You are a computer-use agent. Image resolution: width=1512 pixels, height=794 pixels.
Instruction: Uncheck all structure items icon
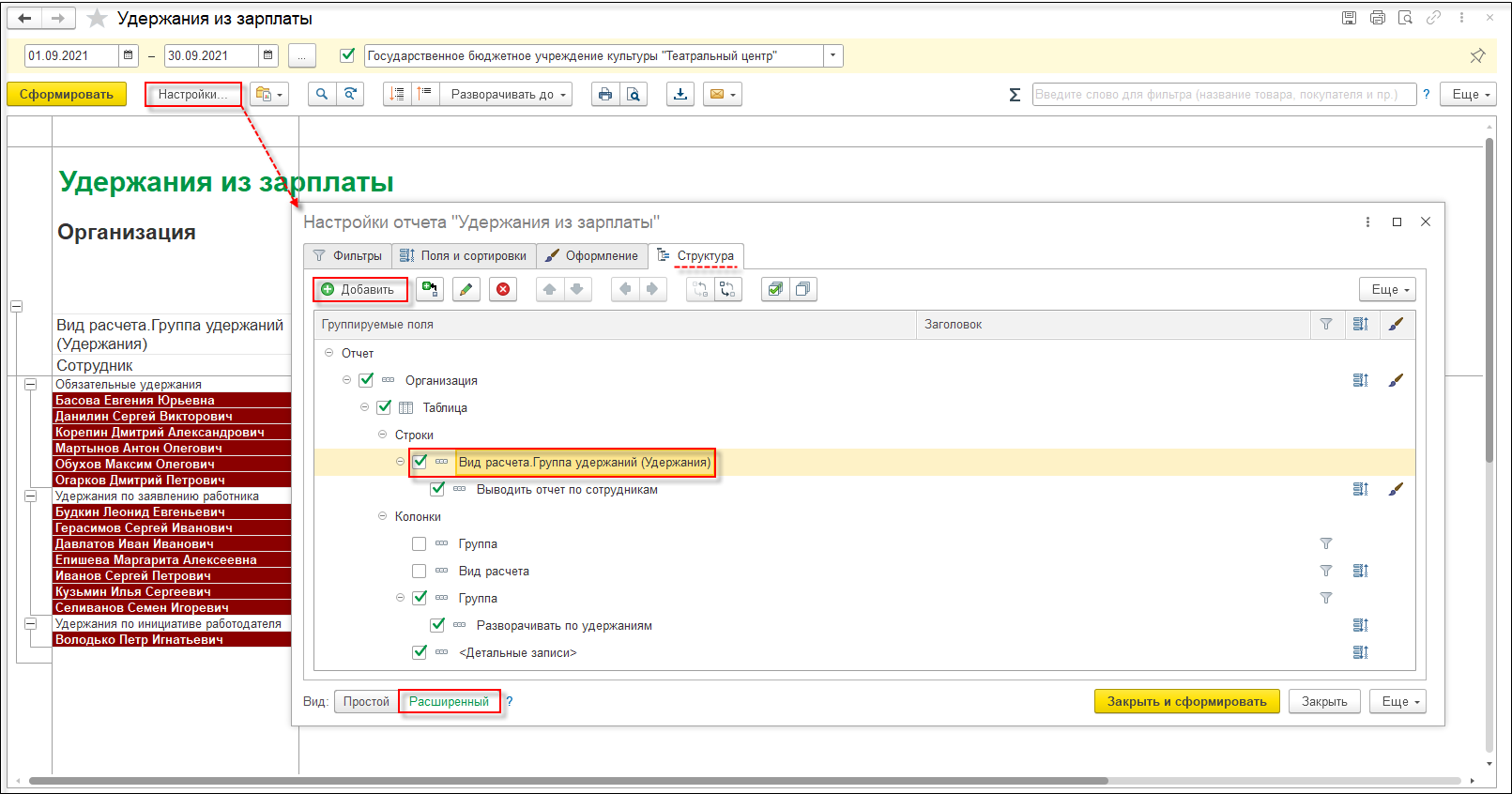click(803, 289)
